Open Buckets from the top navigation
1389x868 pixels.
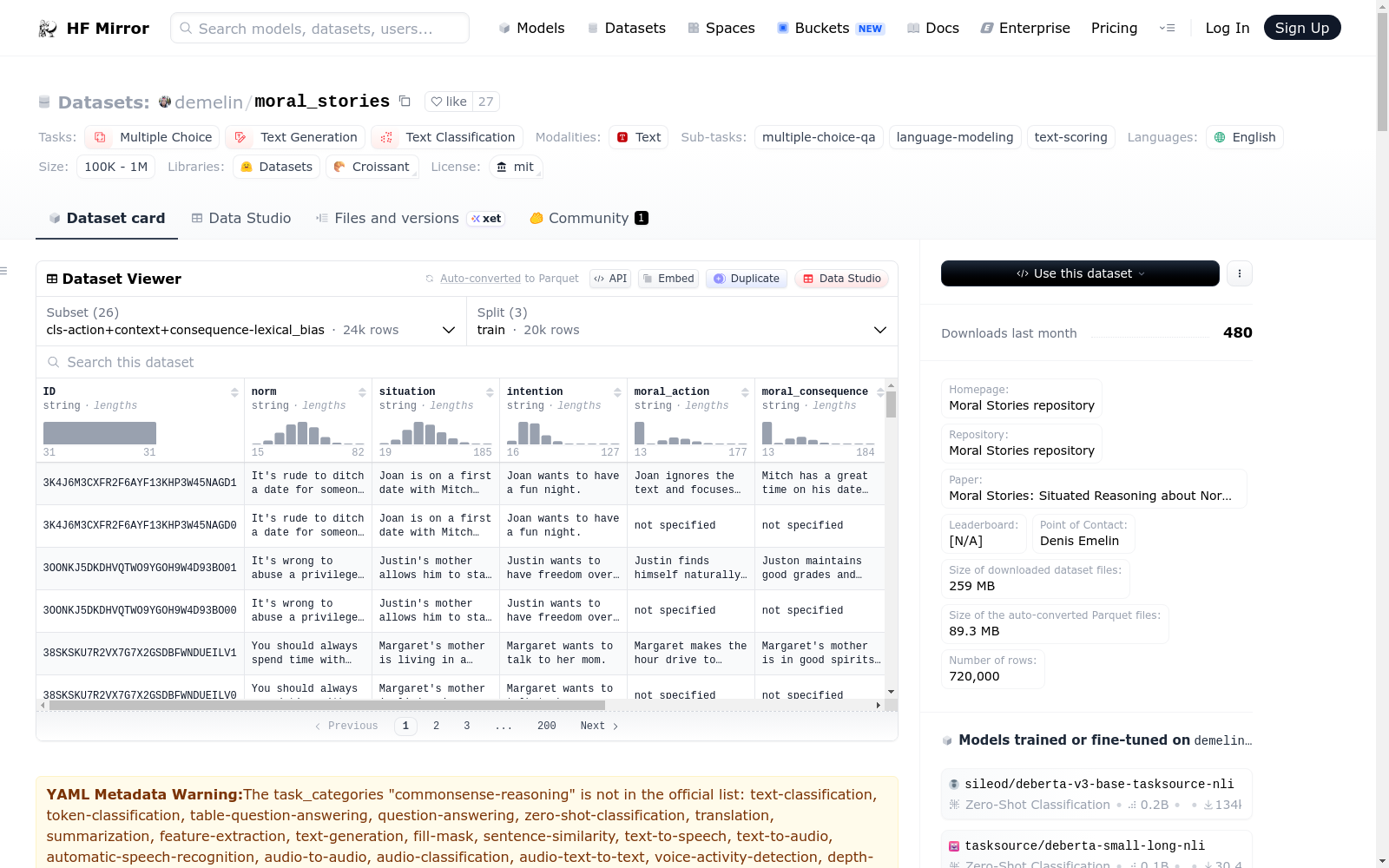831,28
